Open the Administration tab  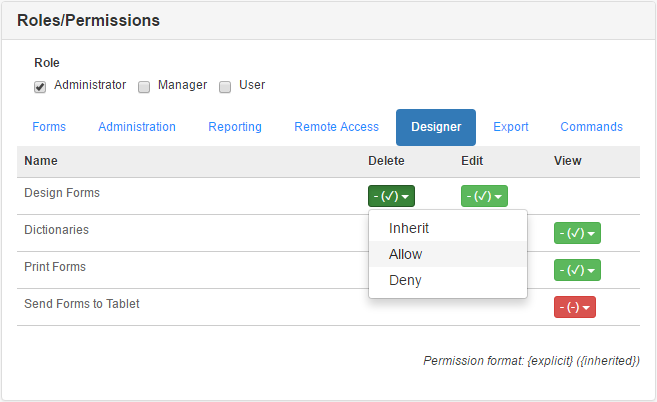pyautogui.click(x=137, y=127)
